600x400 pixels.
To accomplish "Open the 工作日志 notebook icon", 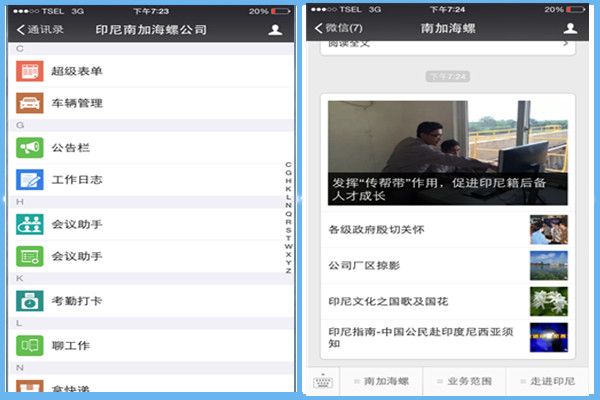I will point(29,180).
